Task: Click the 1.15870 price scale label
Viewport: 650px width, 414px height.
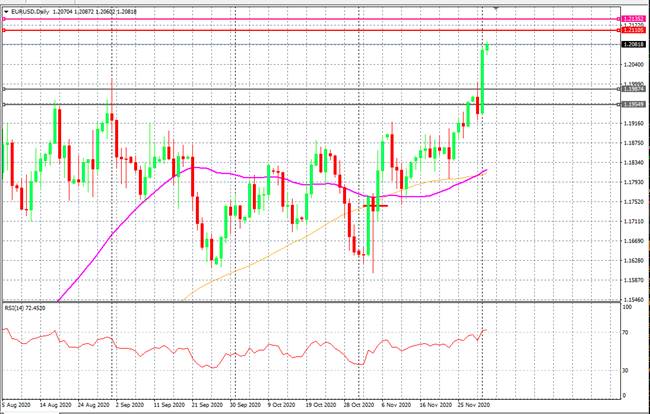Action: coord(634,280)
